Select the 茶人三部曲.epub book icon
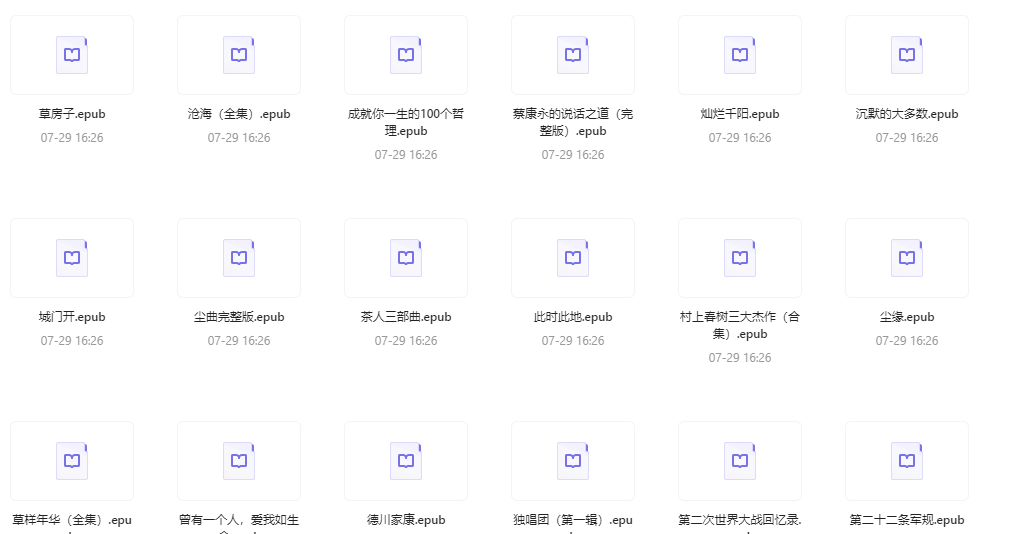Screen dimensions: 1023x534 pos(406,258)
